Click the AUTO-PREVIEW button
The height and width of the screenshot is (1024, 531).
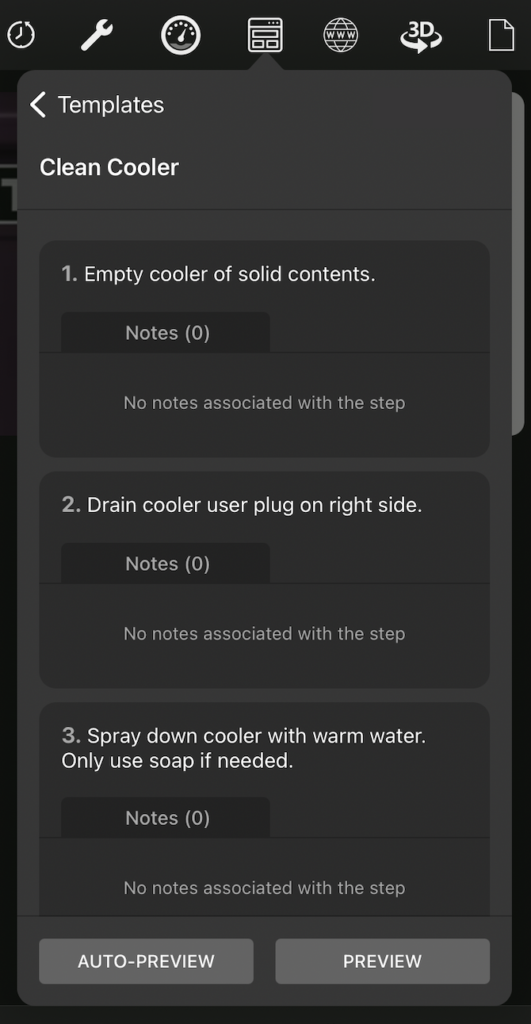click(x=146, y=961)
